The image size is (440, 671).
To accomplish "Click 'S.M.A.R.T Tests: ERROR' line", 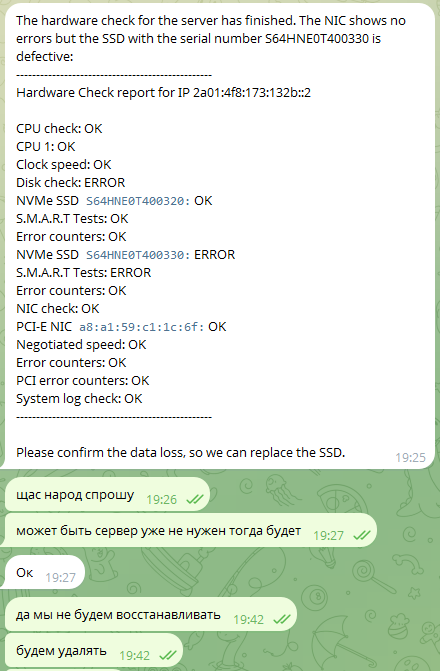I will click(83, 273).
